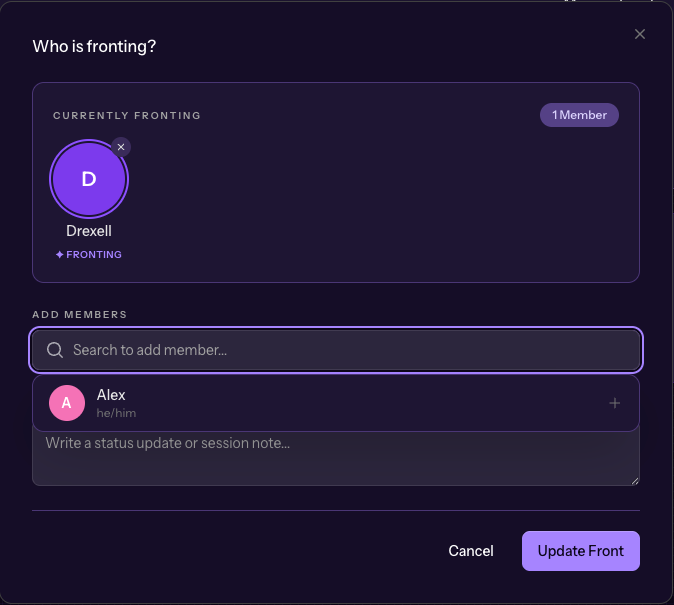Focus the 'Search to add member' field
674x605 pixels.
pos(340,350)
